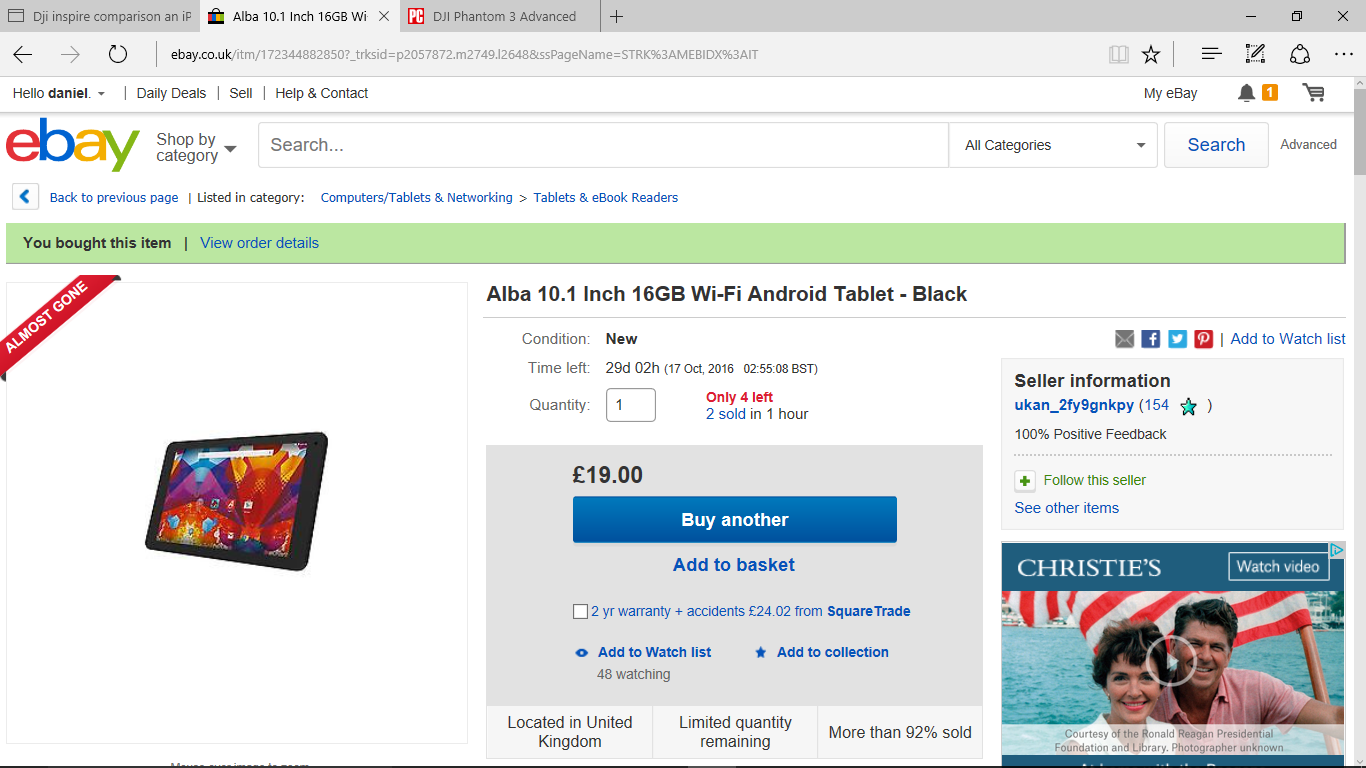Click eBay notifications bell icon

coord(1246,93)
